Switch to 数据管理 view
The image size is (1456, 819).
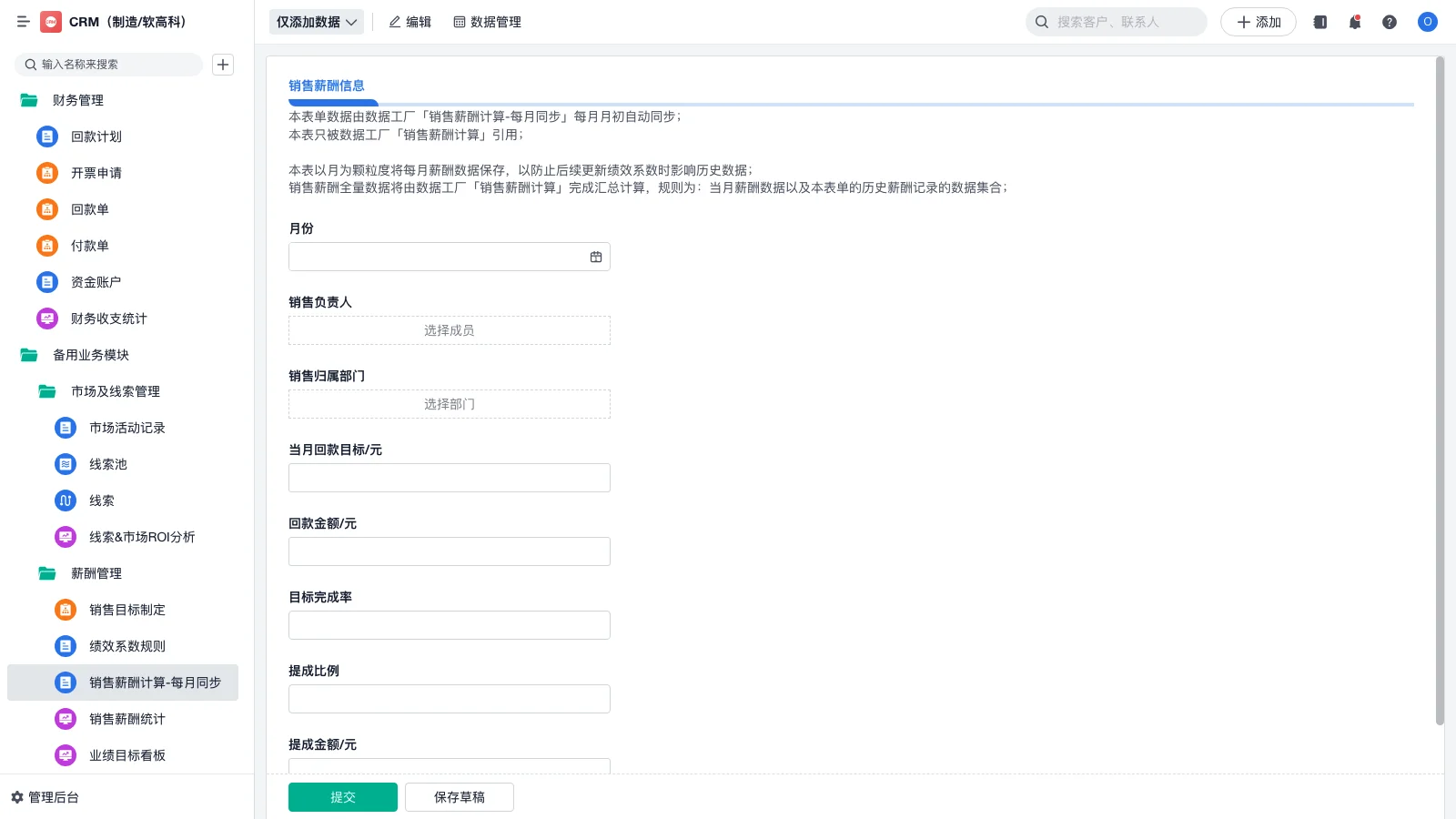click(488, 22)
